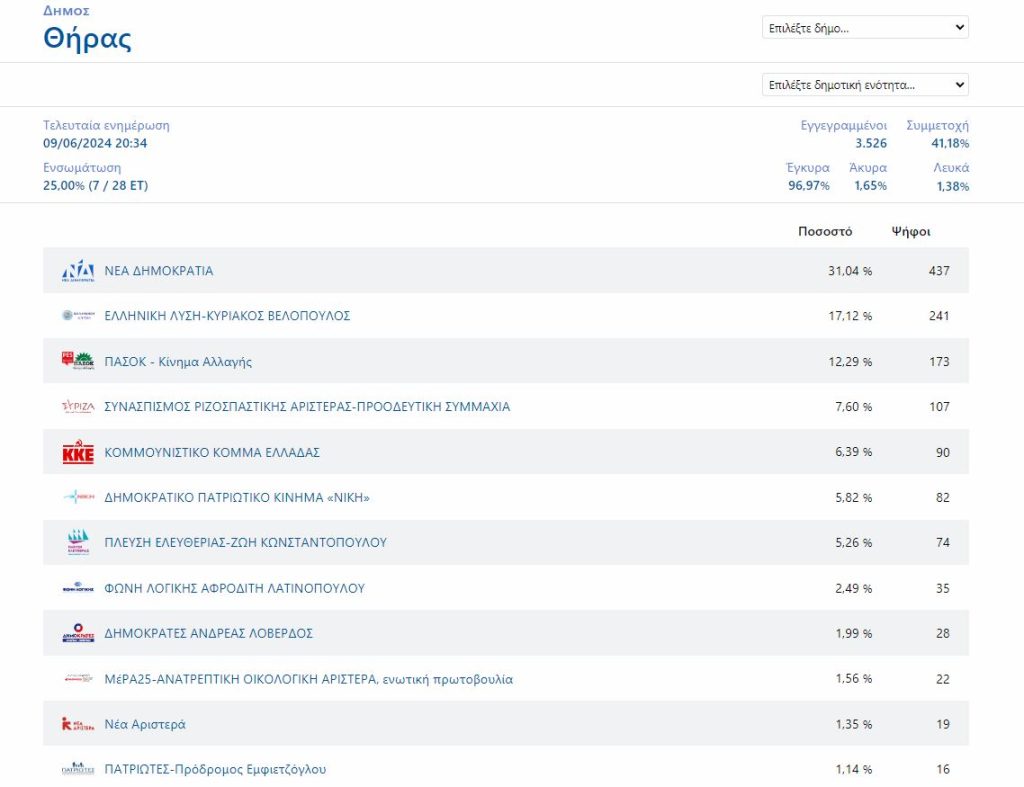Open the 'Επιλέξτε δήμο...' dropdown
Screen dimensions: 1024x787
pos(865,27)
